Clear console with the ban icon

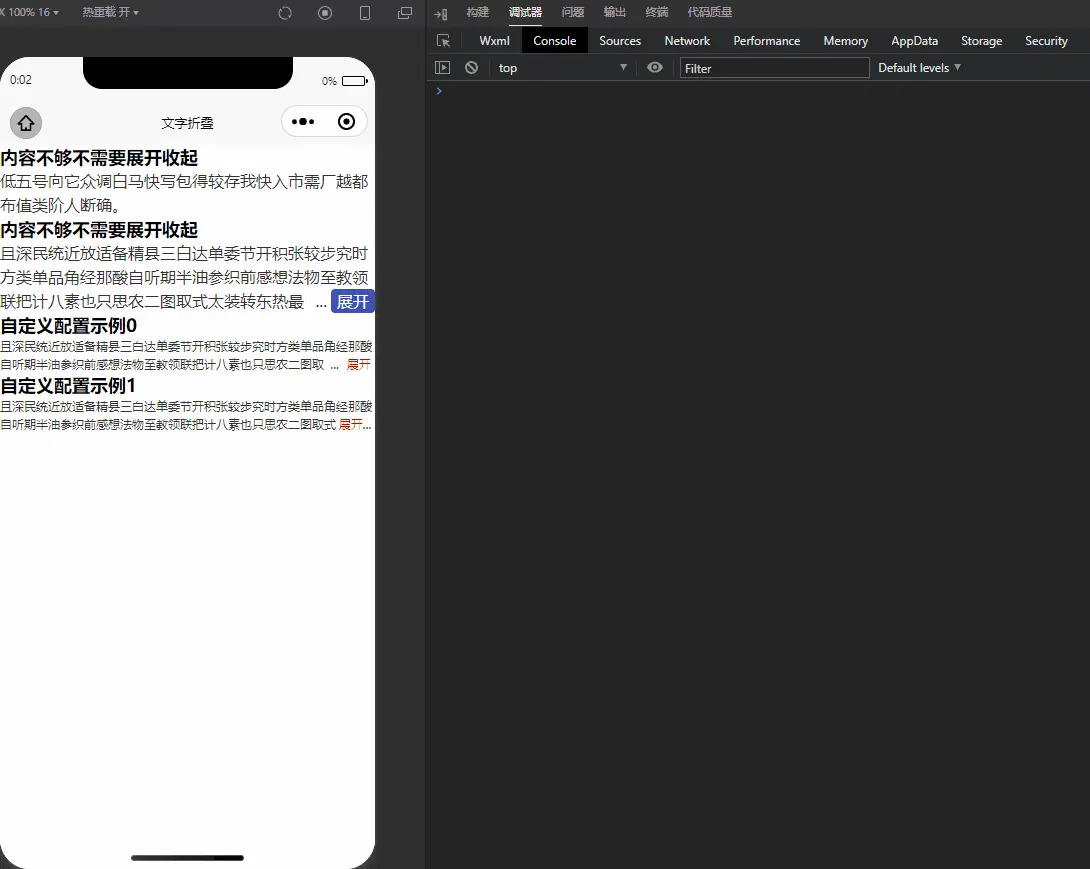tap(471, 68)
